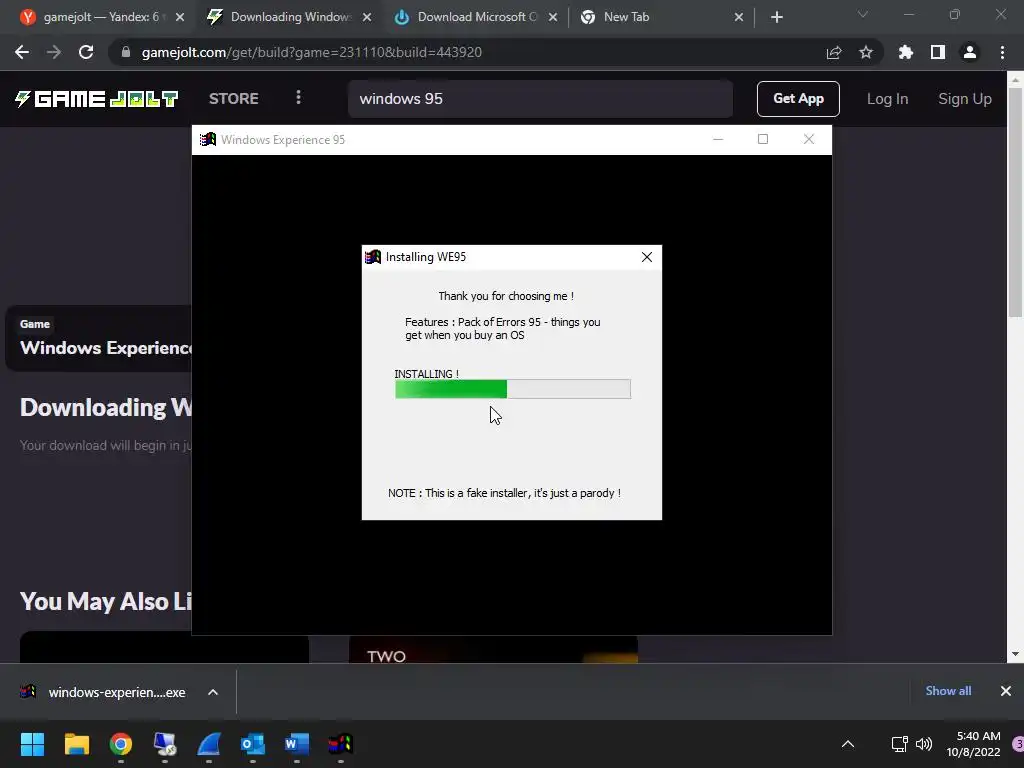1024x768 pixels.
Task: Click the Windows Experience 95 taskbar icon
Action: [340, 744]
